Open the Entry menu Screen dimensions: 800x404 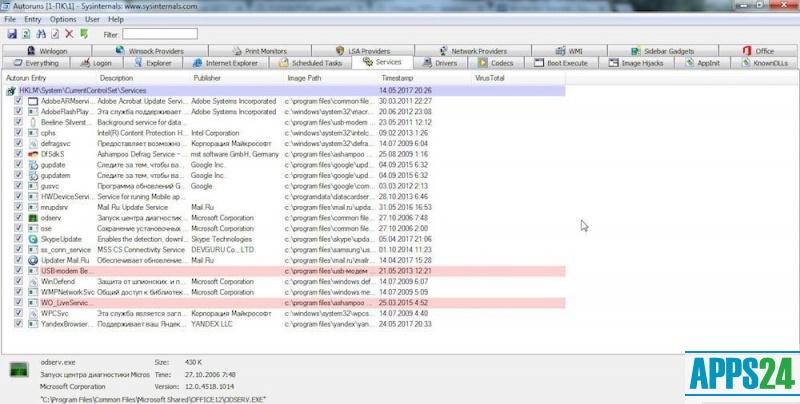[33, 19]
